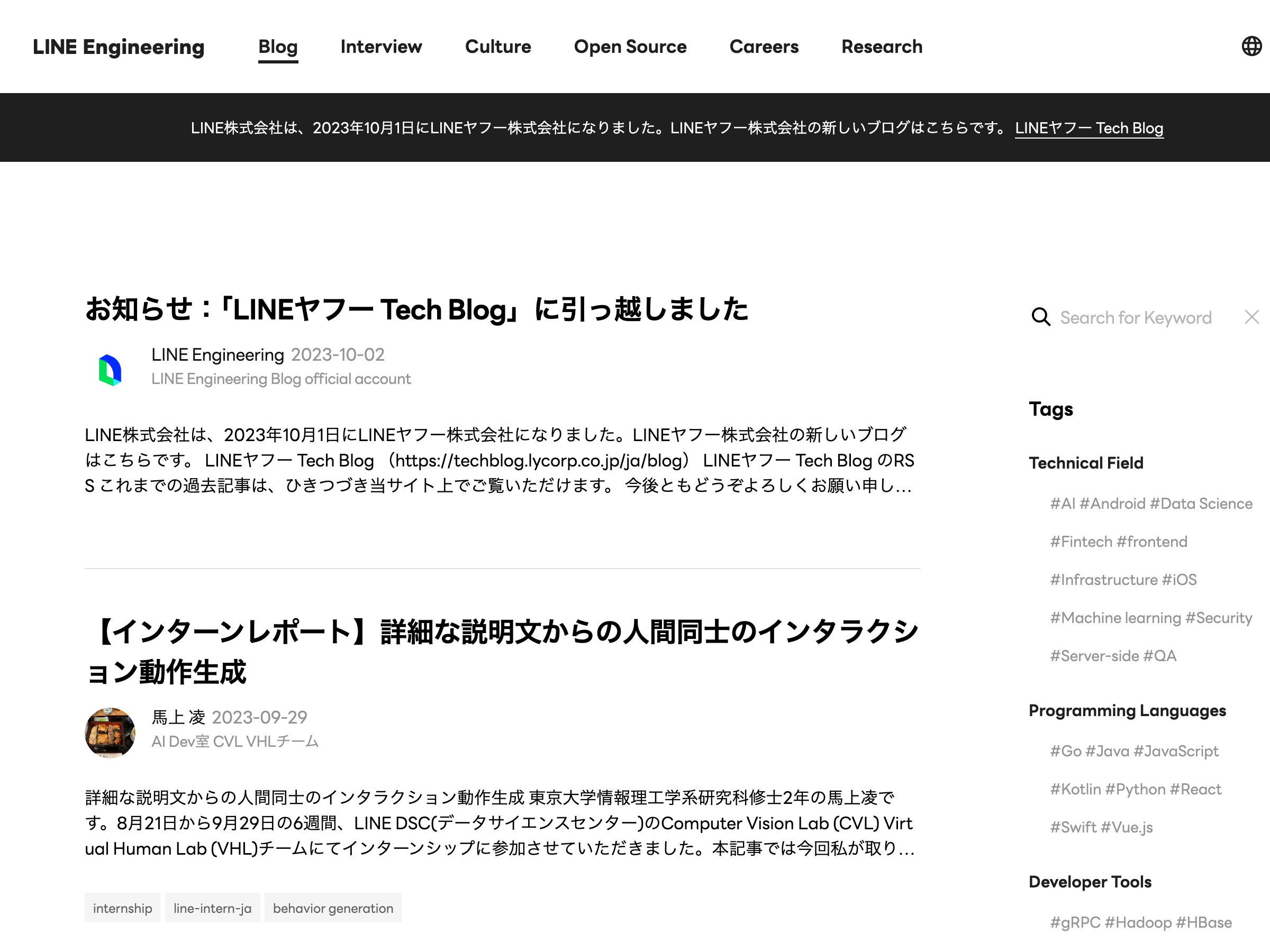Click the 2023-09-29 post date
The image size is (1270, 952).
coord(259,717)
